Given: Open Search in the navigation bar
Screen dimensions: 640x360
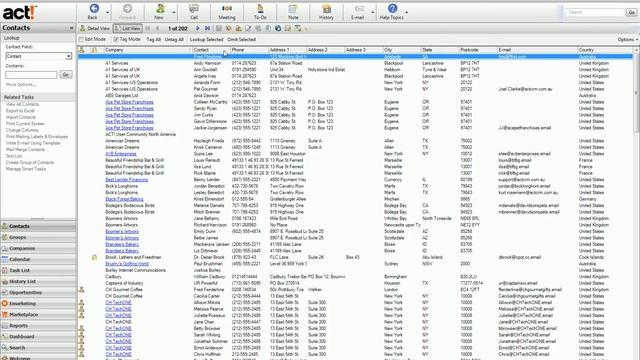Looking at the screenshot, I should tap(38, 347).
